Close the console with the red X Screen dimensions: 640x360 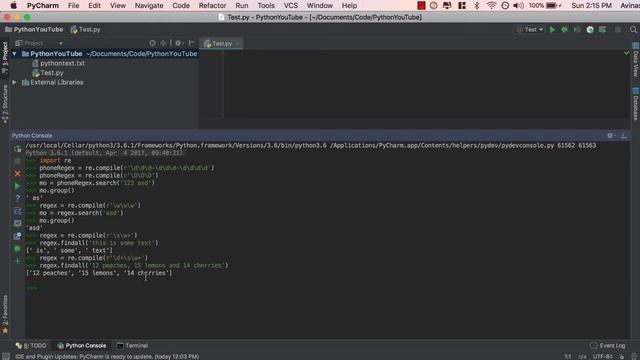coord(17,174)
